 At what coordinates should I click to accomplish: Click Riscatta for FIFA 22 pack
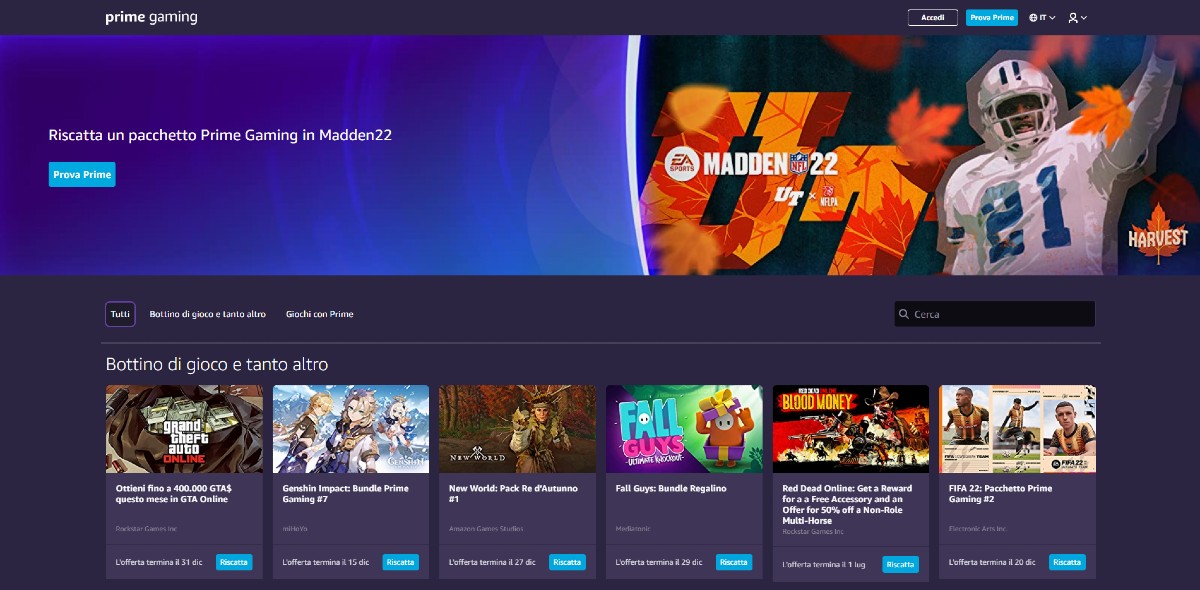[1067, 562]
